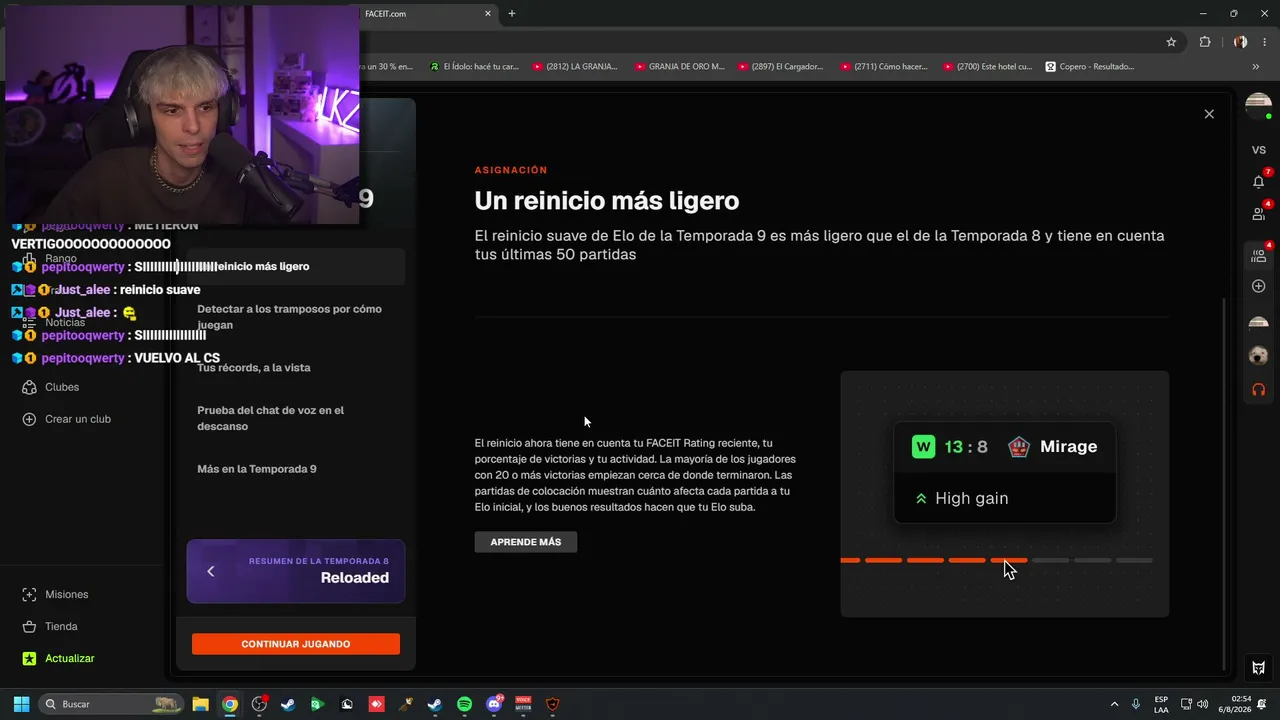Open Chrome extensions puzzle icon

(x=1205, y=42)
